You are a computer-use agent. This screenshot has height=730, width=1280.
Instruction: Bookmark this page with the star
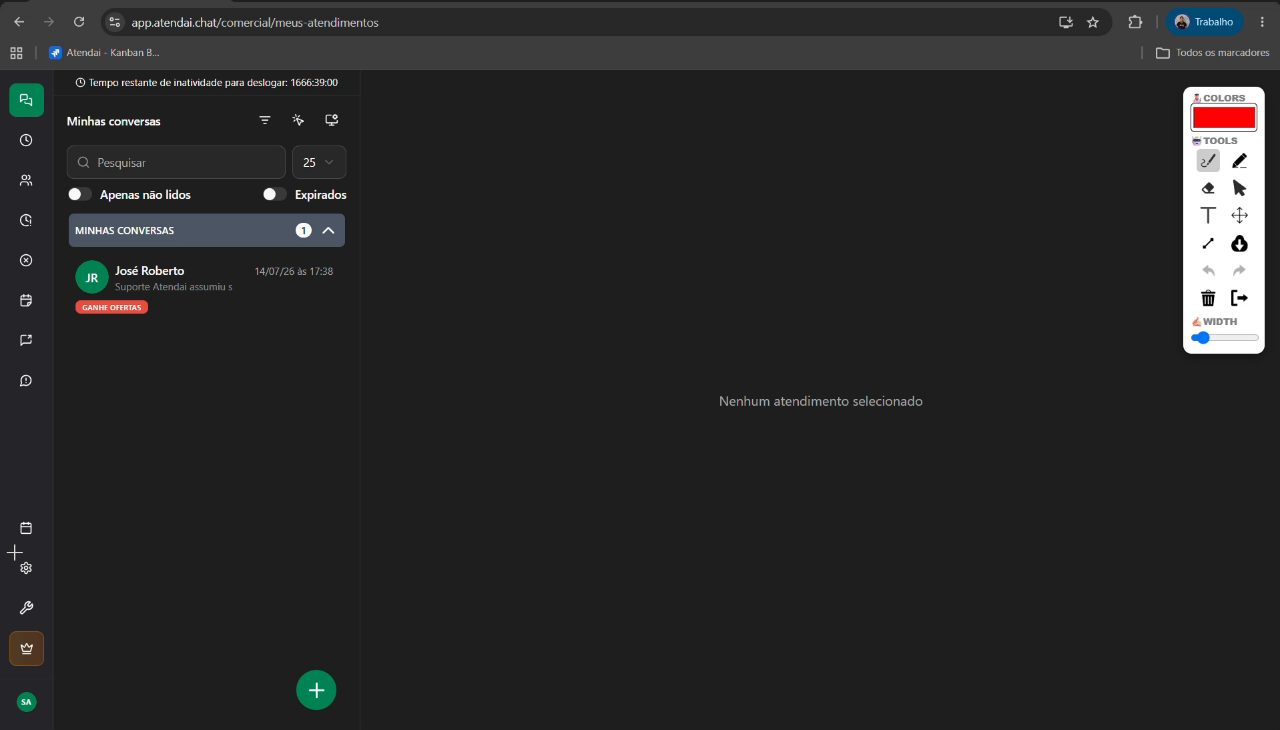click(1093, 22)
